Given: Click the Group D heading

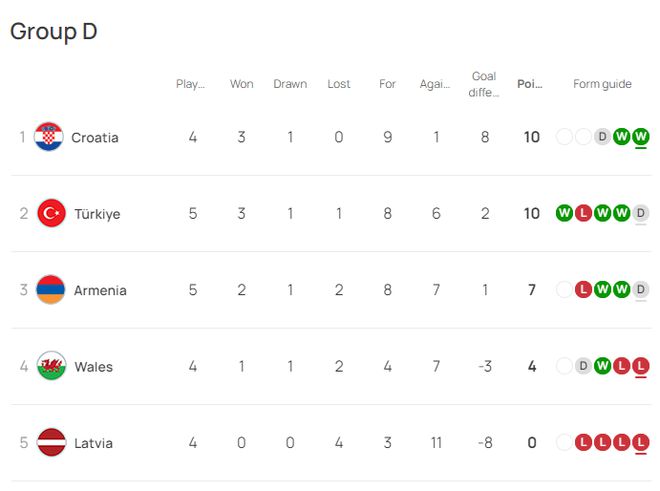Looking at the screenshot, I should 54,31.
